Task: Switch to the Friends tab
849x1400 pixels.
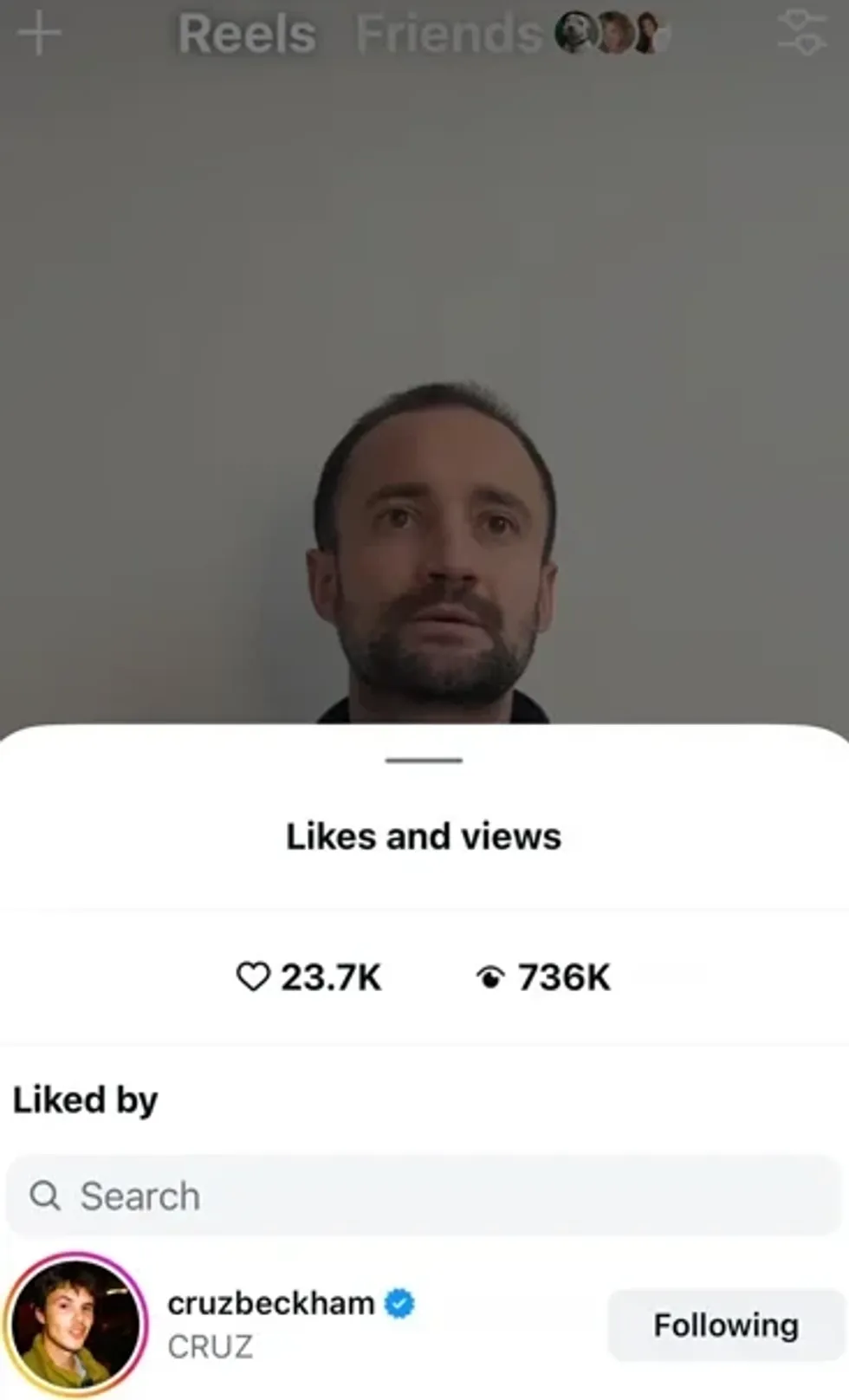Action: 449,35
